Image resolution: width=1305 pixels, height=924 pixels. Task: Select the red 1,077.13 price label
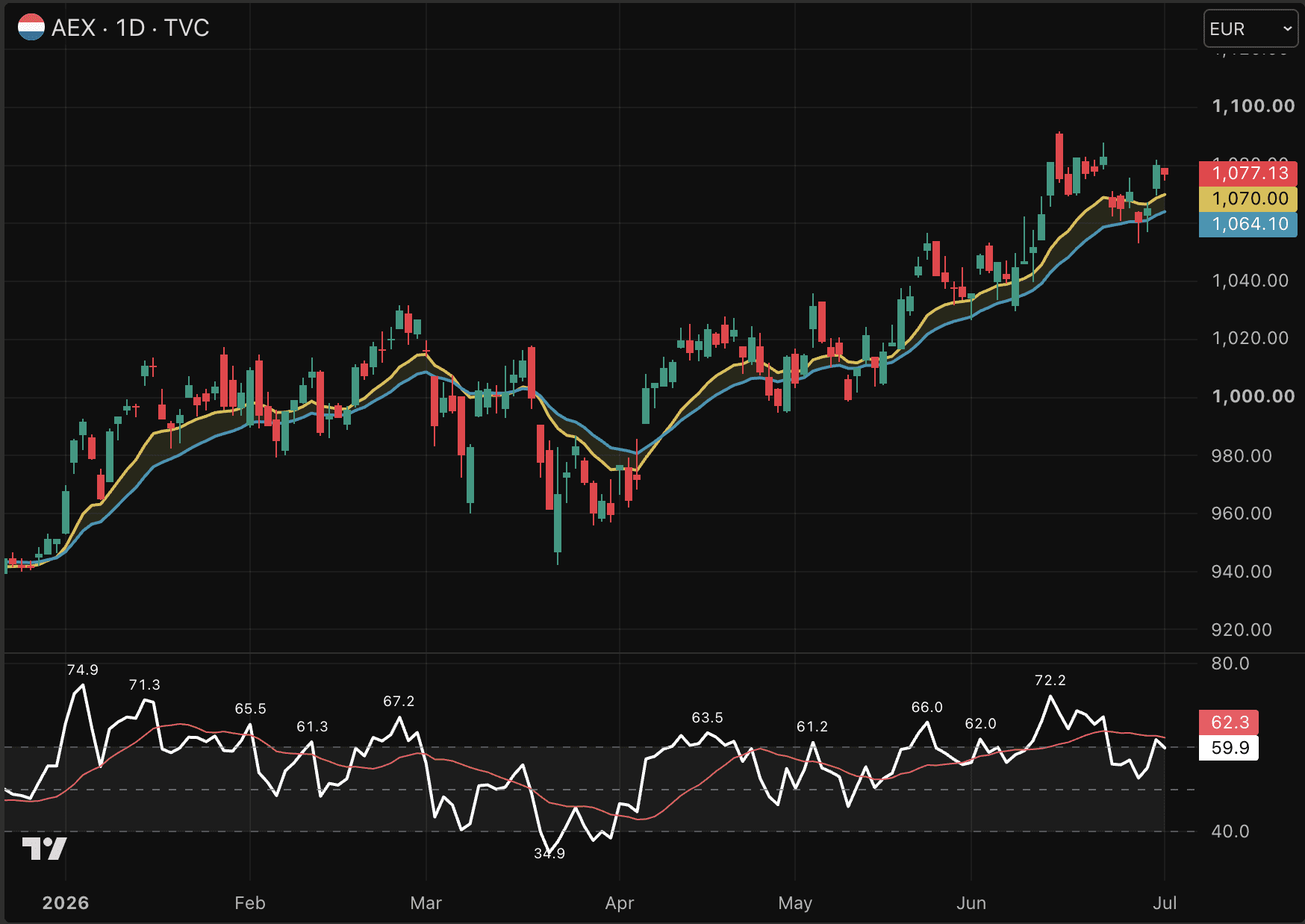(1248, 173)
